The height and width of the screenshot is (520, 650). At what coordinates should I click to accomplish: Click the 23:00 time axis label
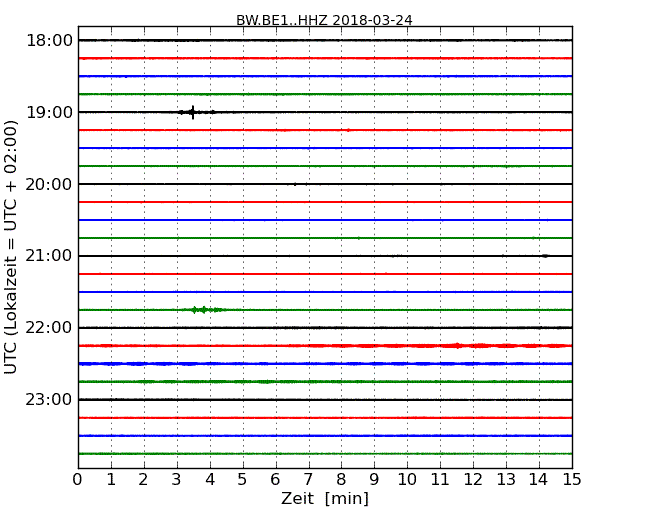(49, 399)
